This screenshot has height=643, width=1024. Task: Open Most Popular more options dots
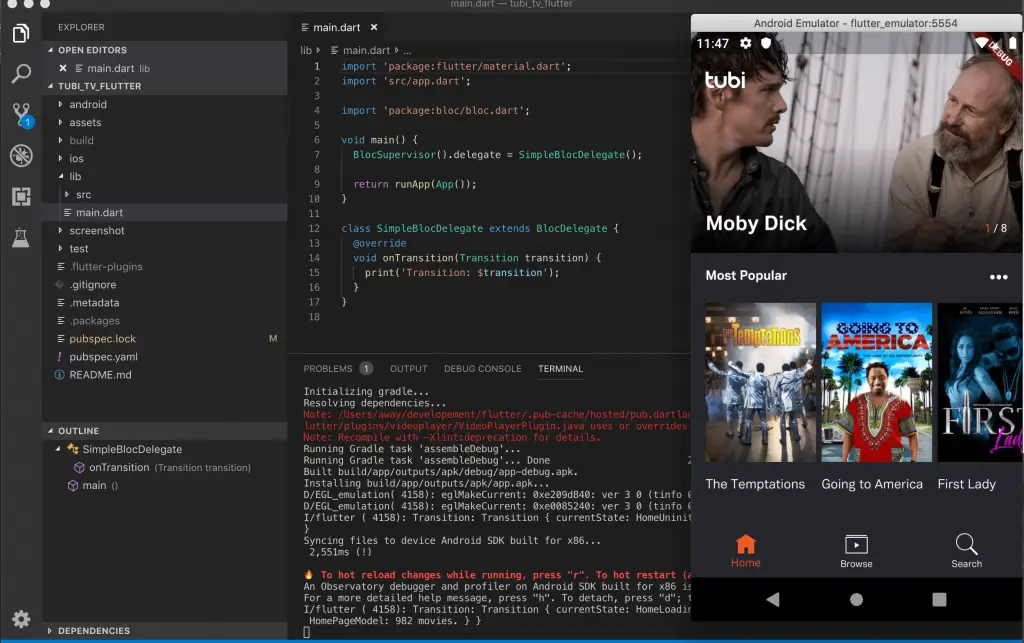(x=998, y=277)
